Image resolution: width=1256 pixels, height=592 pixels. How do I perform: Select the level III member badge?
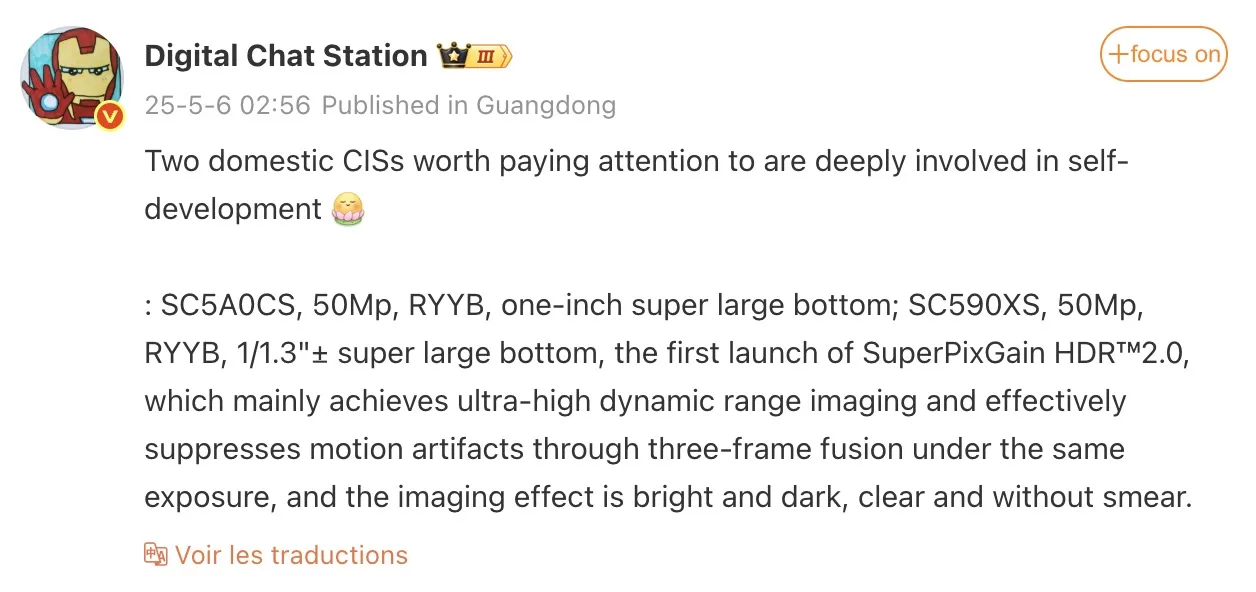pos(490,56)
